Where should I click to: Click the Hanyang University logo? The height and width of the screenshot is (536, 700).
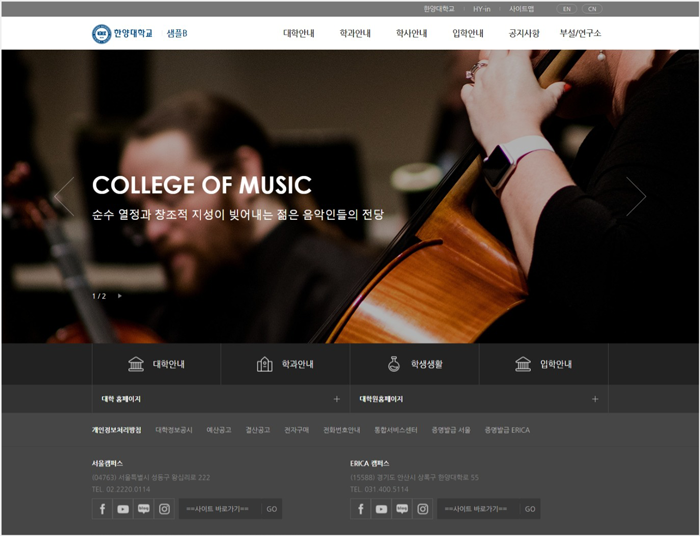pos(123,34)
